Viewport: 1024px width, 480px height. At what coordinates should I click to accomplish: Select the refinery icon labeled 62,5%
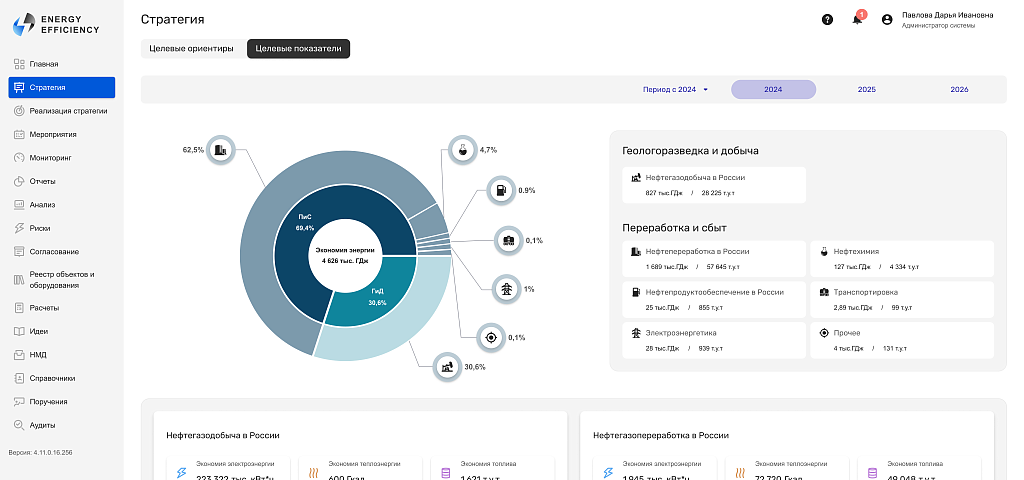click(x=221, y=150)
